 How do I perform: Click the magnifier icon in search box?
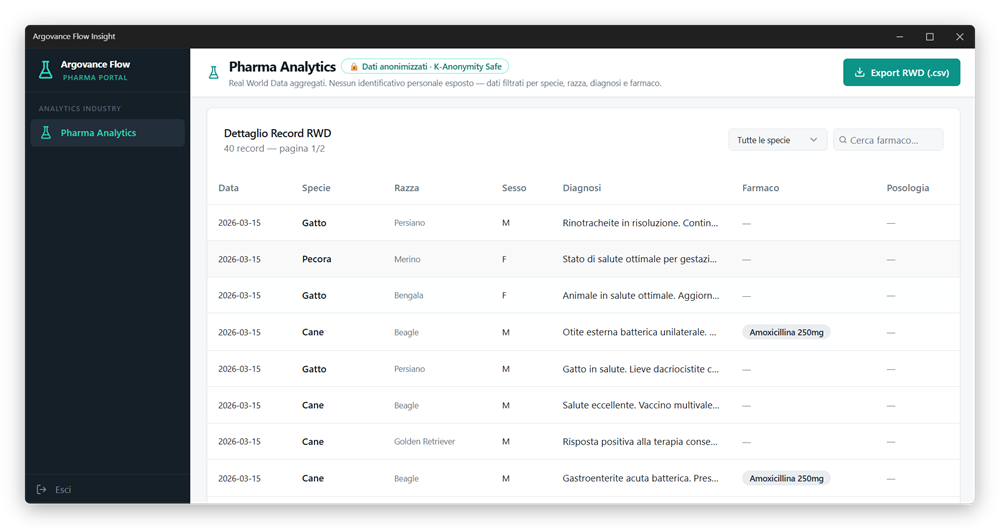842,141
